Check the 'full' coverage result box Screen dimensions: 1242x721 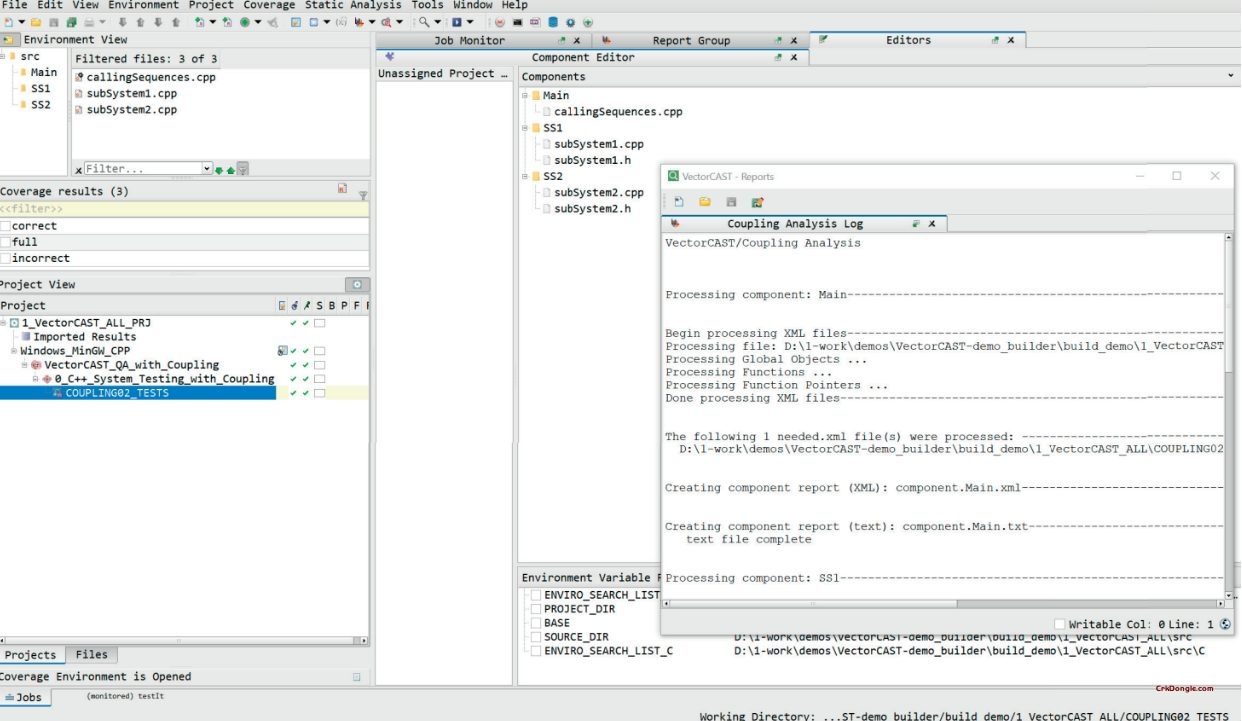tap(5, 242)
